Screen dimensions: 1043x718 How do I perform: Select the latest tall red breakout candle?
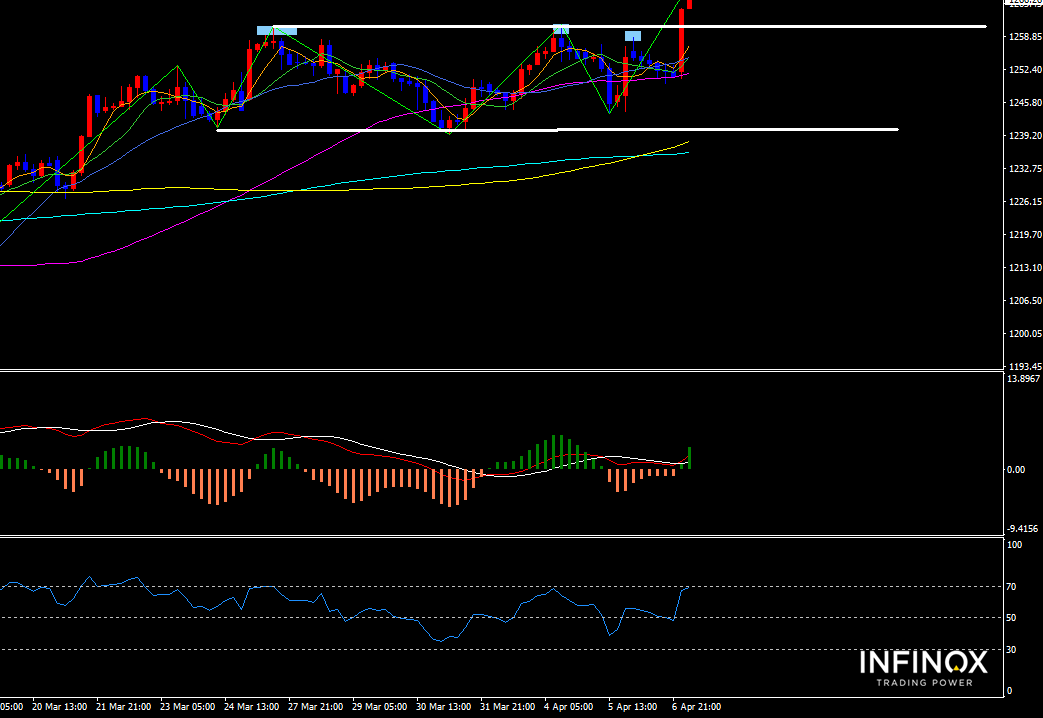click(x=681, y=38)
